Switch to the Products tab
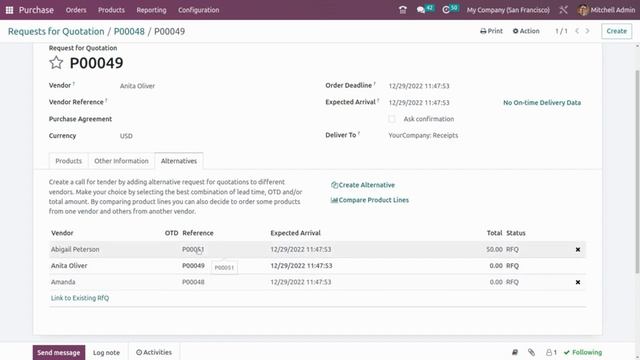The width and height of the screenshot is (640, 360). [69, 161]
